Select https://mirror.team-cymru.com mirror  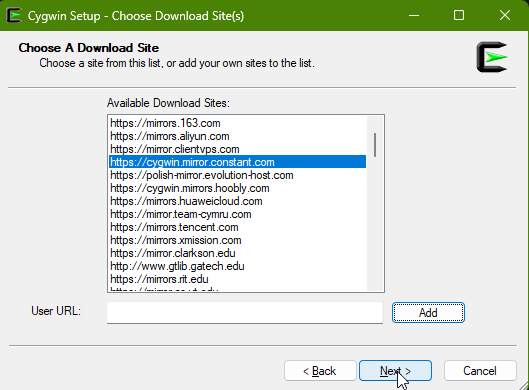coord(238,214)
